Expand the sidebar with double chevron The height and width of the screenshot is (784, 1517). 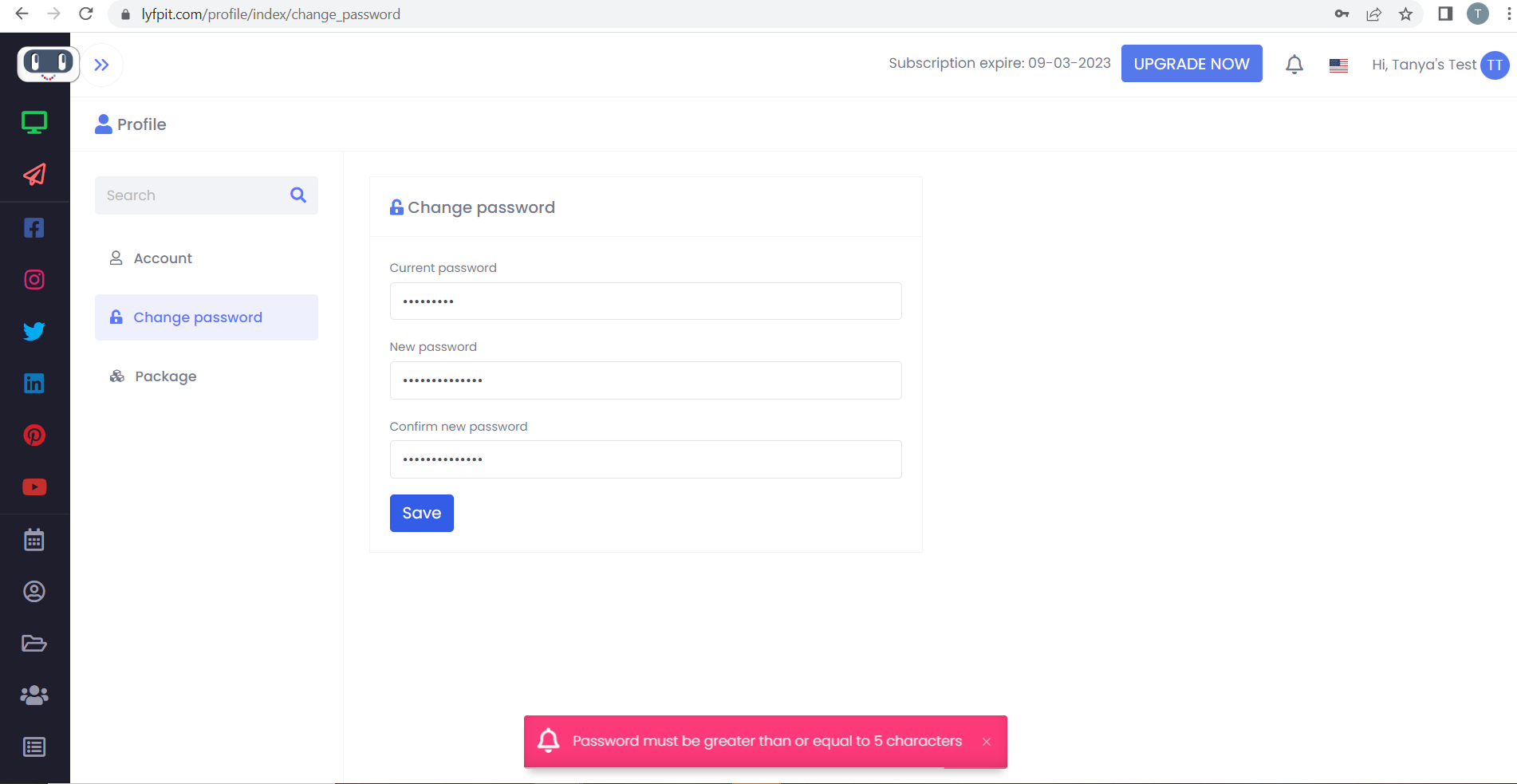point(101,65)
